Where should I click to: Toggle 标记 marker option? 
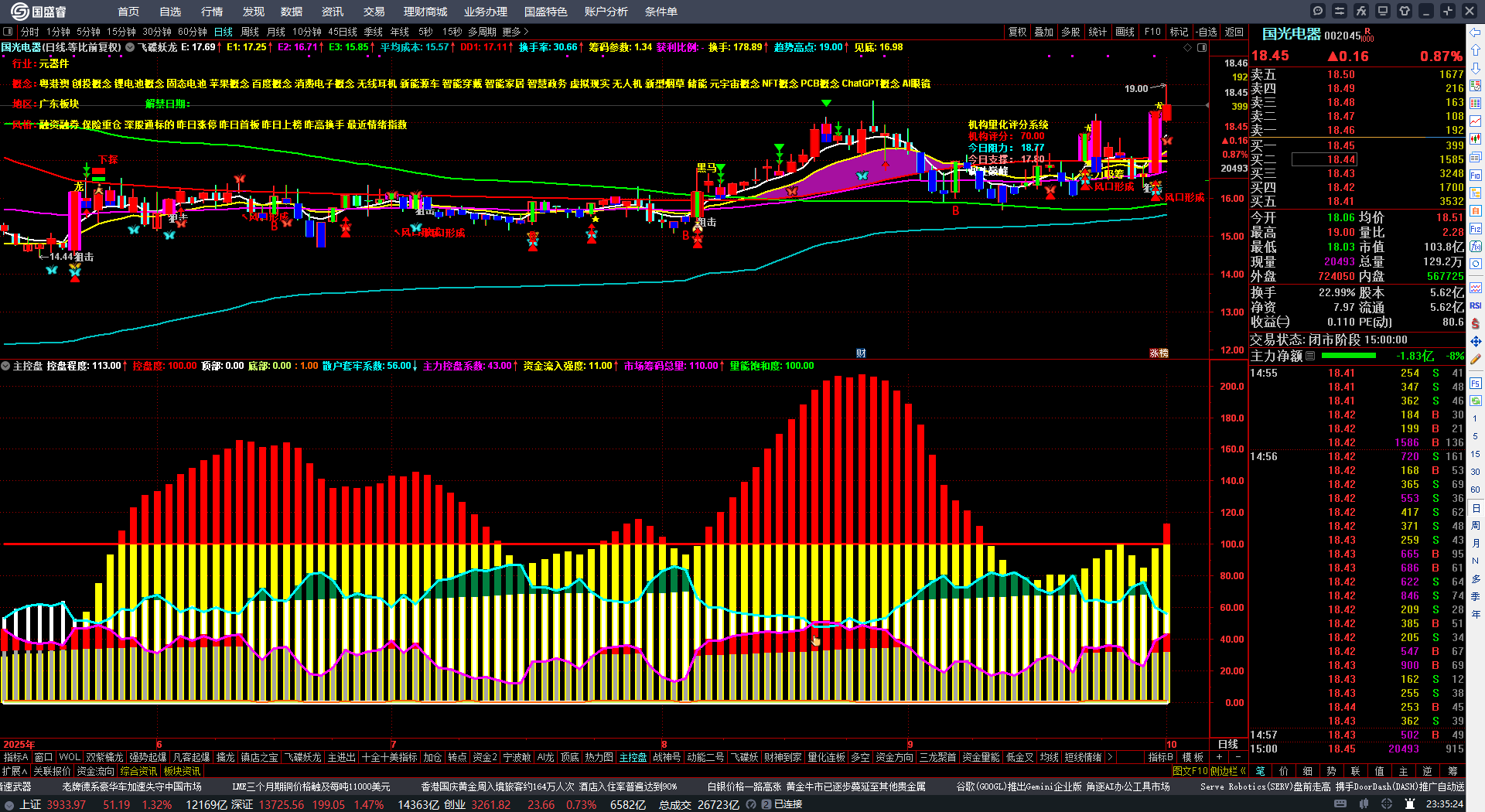1179,32
